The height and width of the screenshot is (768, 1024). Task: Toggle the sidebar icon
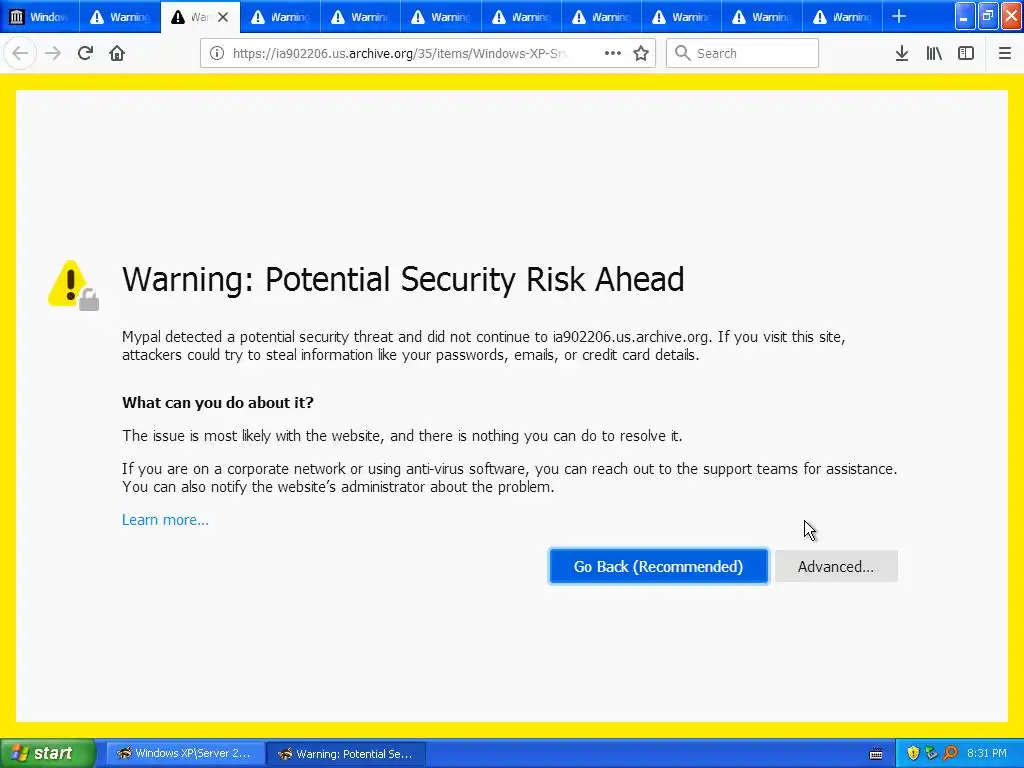click(x=966, y=54)
